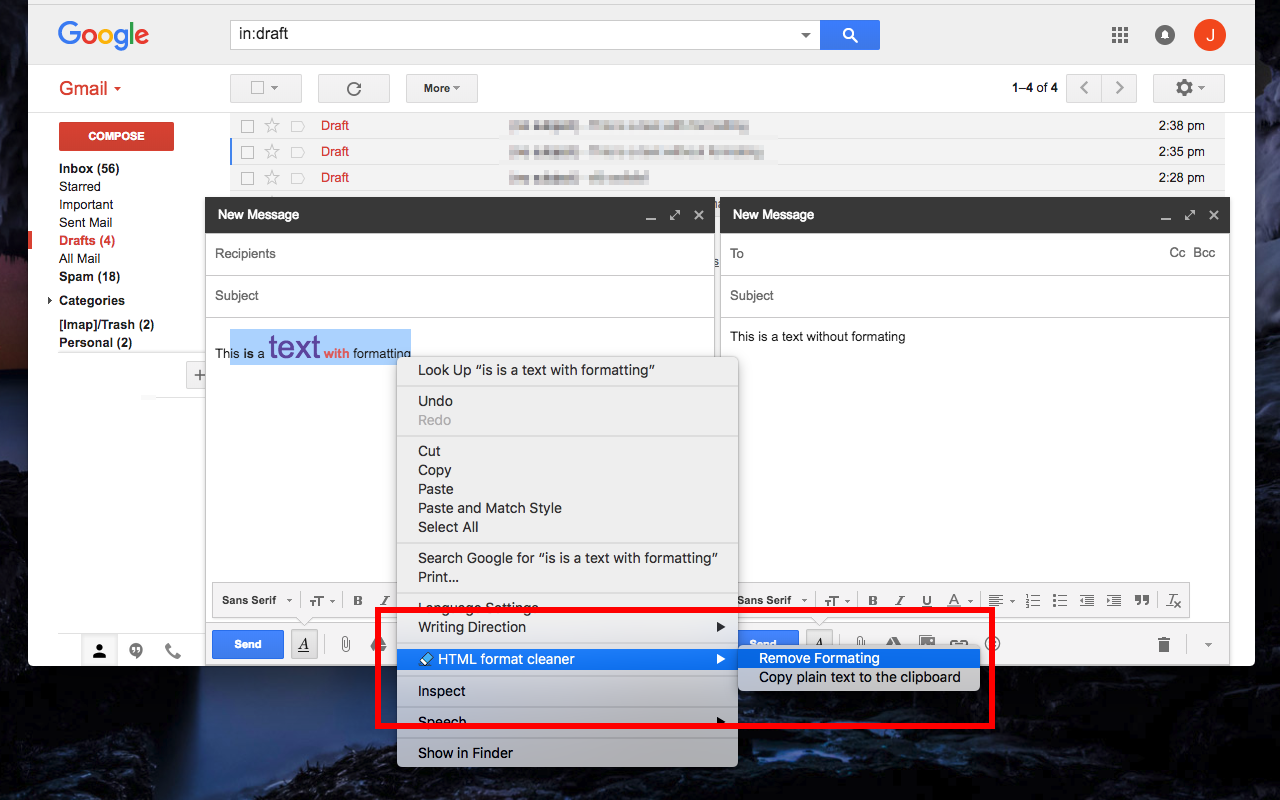Open the More actions dropdown

441,88
